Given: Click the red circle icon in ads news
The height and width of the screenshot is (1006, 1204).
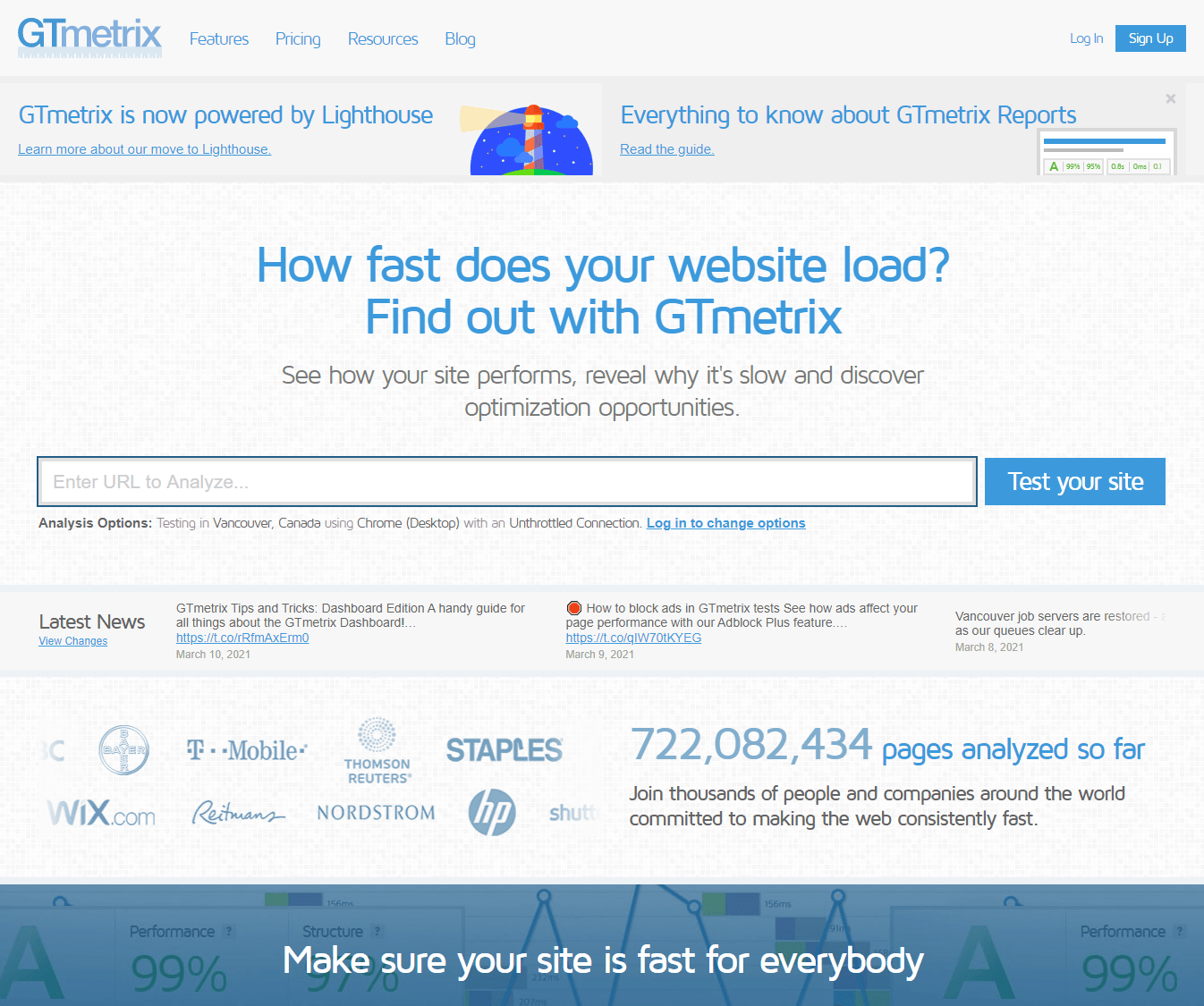Looking at the screenshot, I should tap(574, 608).
